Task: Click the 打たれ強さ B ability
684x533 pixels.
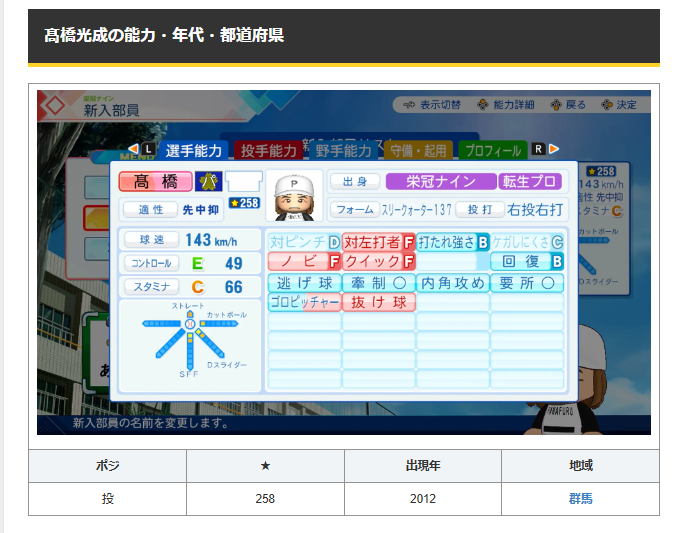Action: click(453, 242)
